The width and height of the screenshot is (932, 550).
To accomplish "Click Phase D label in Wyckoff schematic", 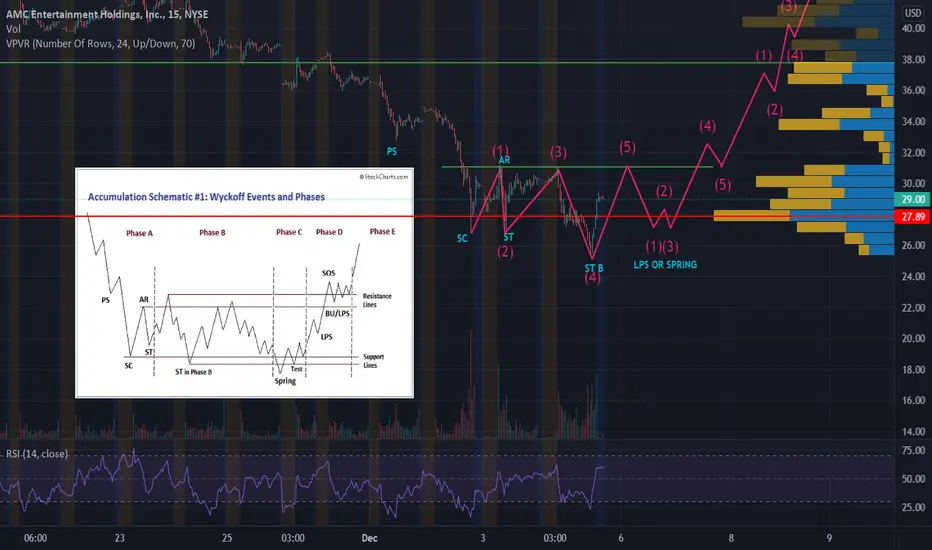I will pos(329,232).
